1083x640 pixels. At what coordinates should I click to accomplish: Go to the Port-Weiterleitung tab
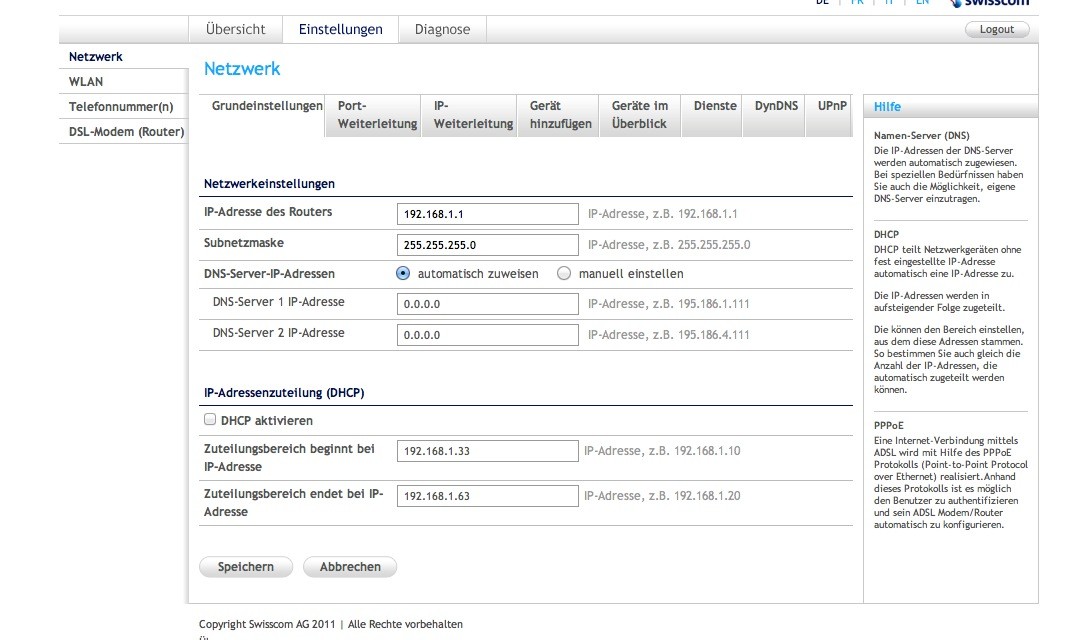point(376,115)
